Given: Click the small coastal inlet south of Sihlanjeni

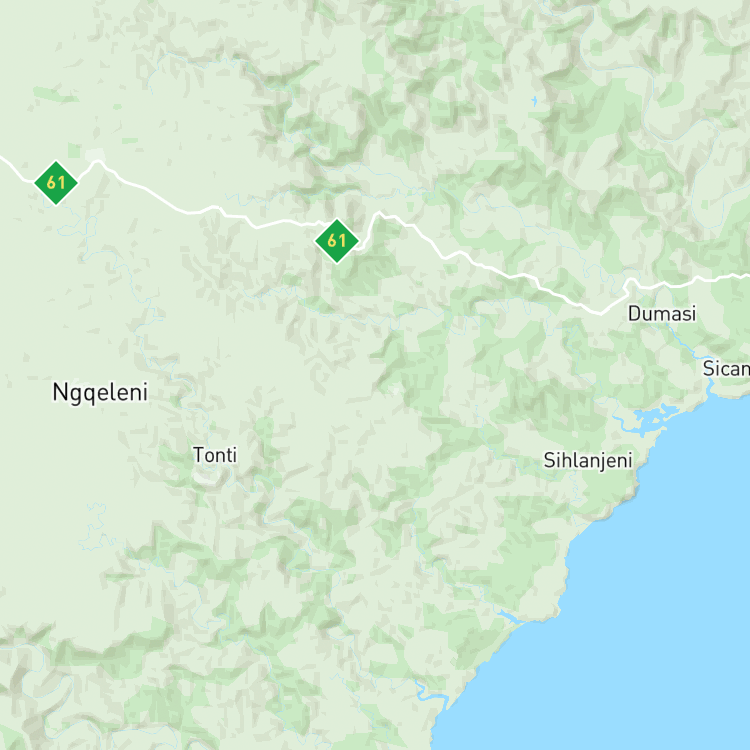Looking at the screenshot, I should (509, 616).
